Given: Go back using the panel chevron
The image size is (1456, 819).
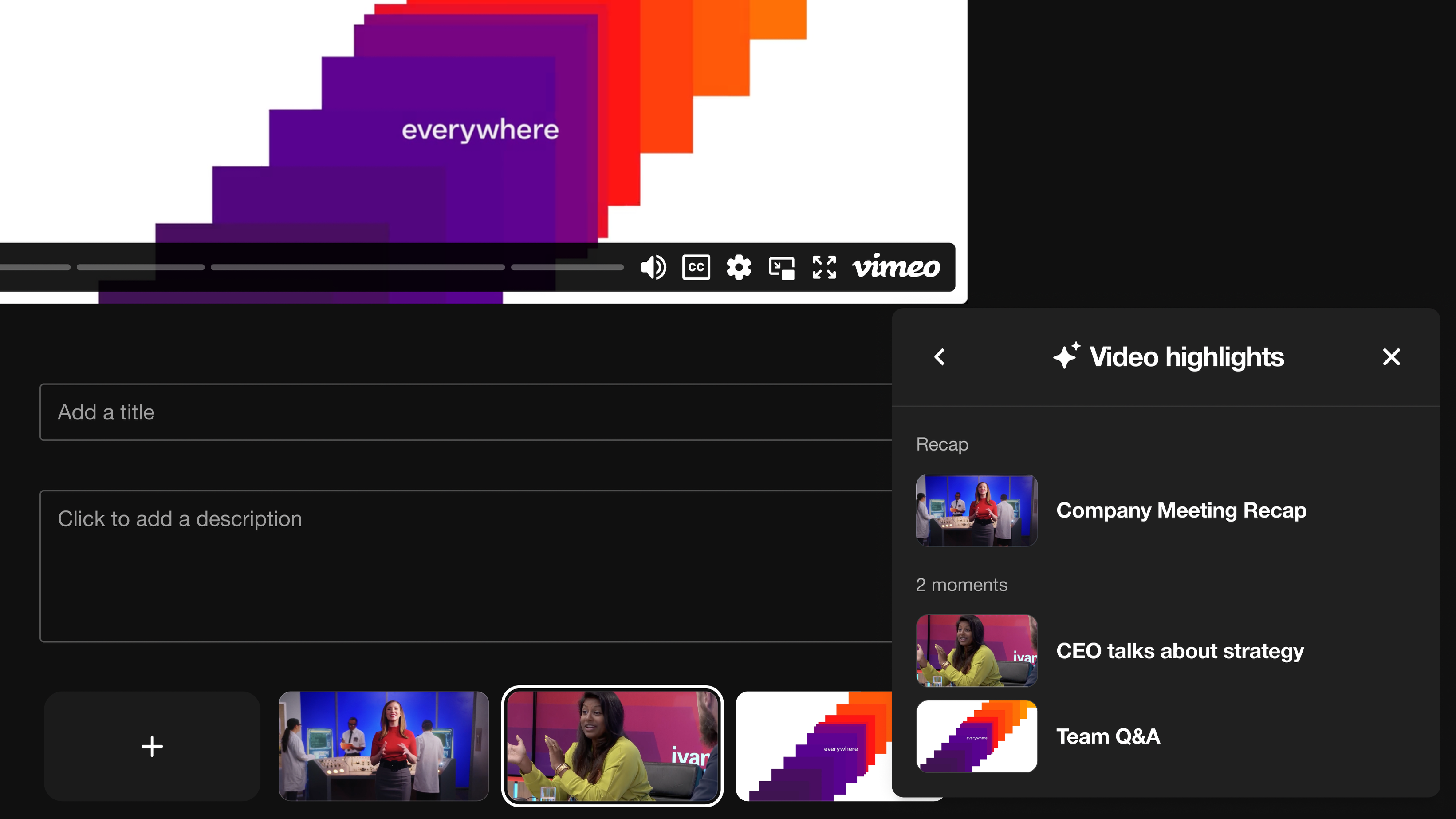Looking at the screenshot, I should coord(940,357).
